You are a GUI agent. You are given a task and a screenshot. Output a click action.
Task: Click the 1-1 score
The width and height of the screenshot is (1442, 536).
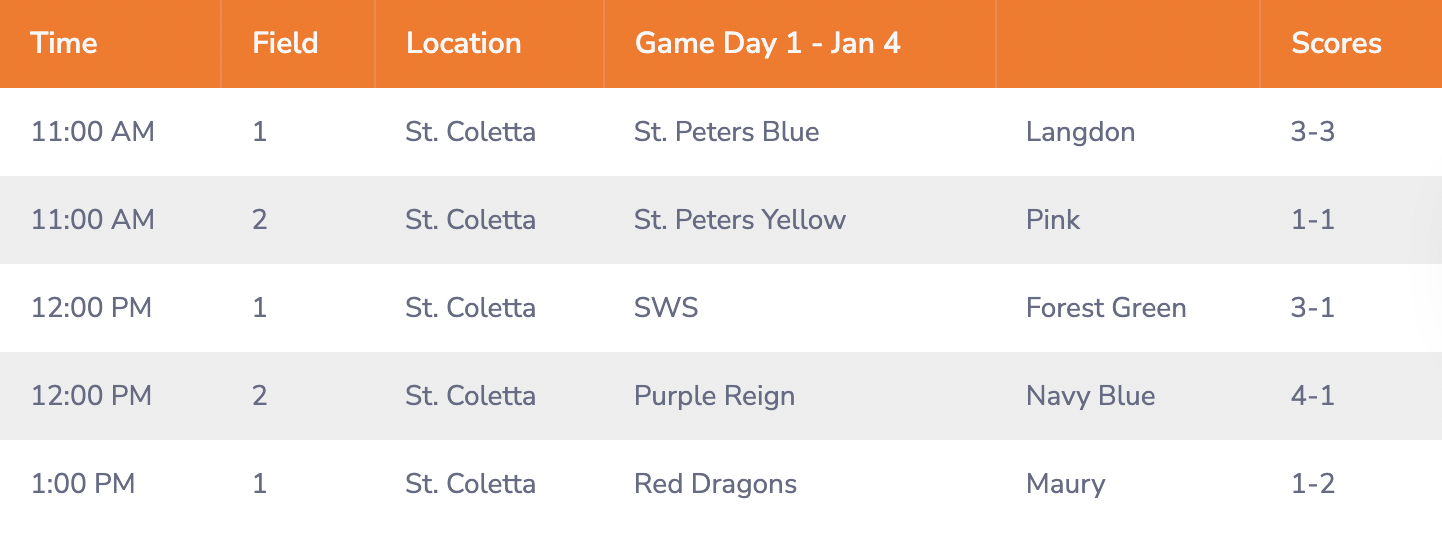tap(1313, 220)
